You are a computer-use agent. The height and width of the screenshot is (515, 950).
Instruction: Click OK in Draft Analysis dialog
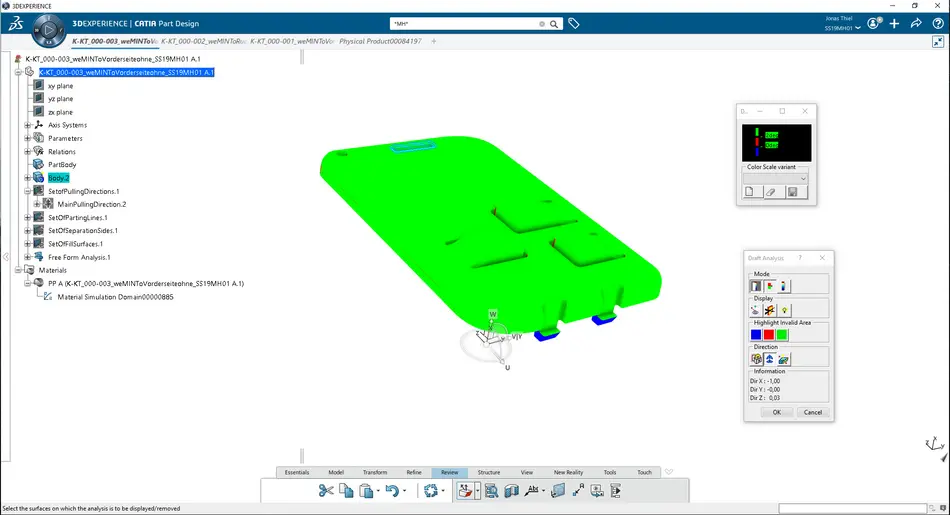[x=775, y=412]
